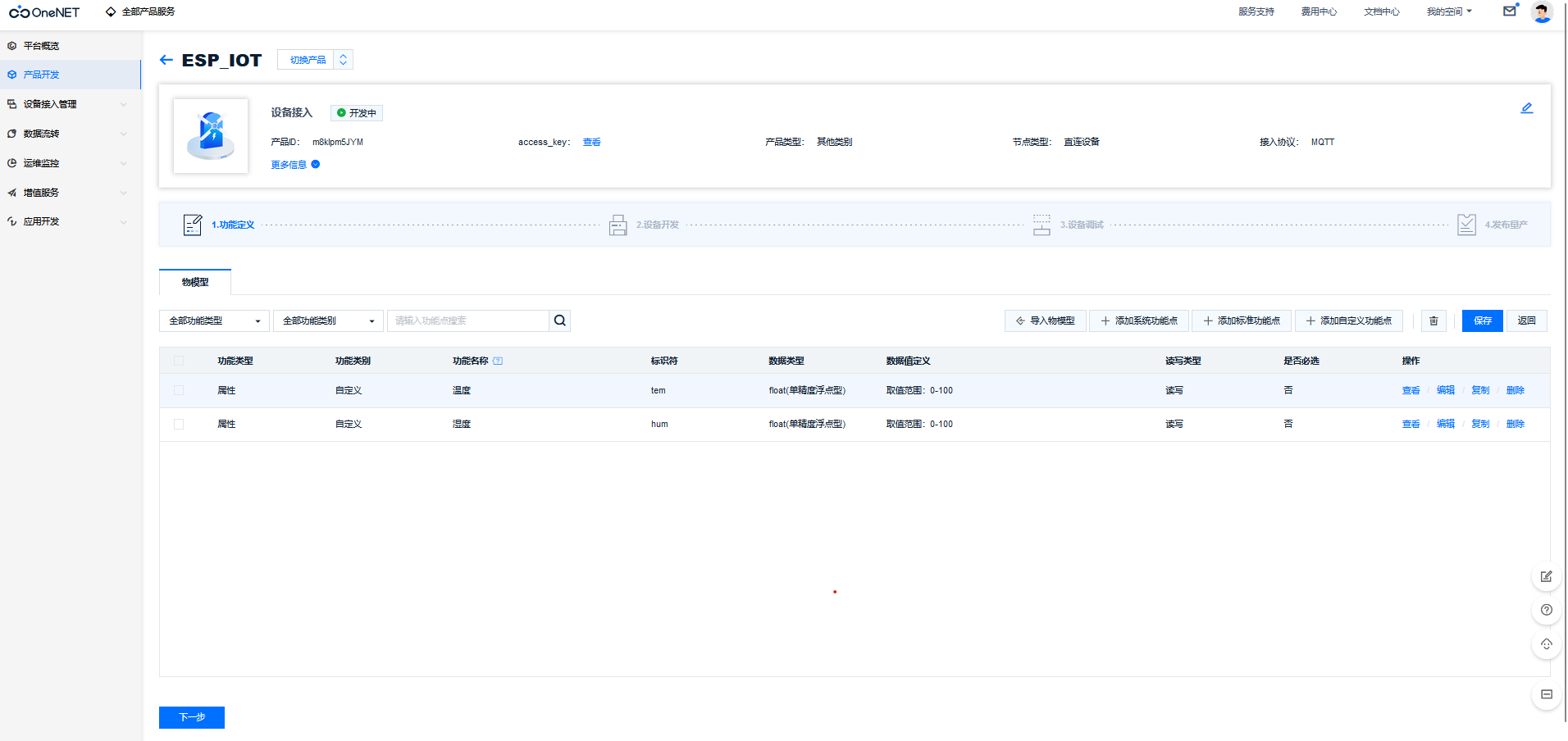The height and width of the screenshot is (741, 1568).
Task: Go back using the arrow beside ESP_IOT
Action: coord(166,60)
